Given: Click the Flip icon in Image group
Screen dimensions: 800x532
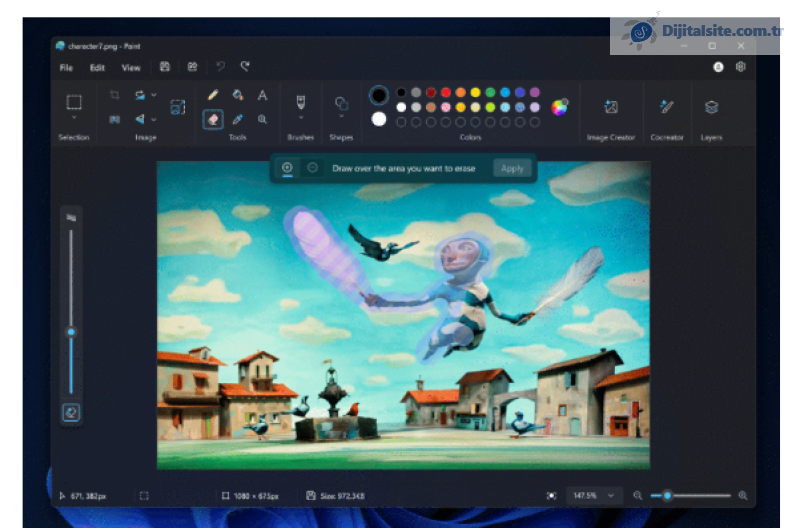Looking at the screenshot, I should 139,119.
